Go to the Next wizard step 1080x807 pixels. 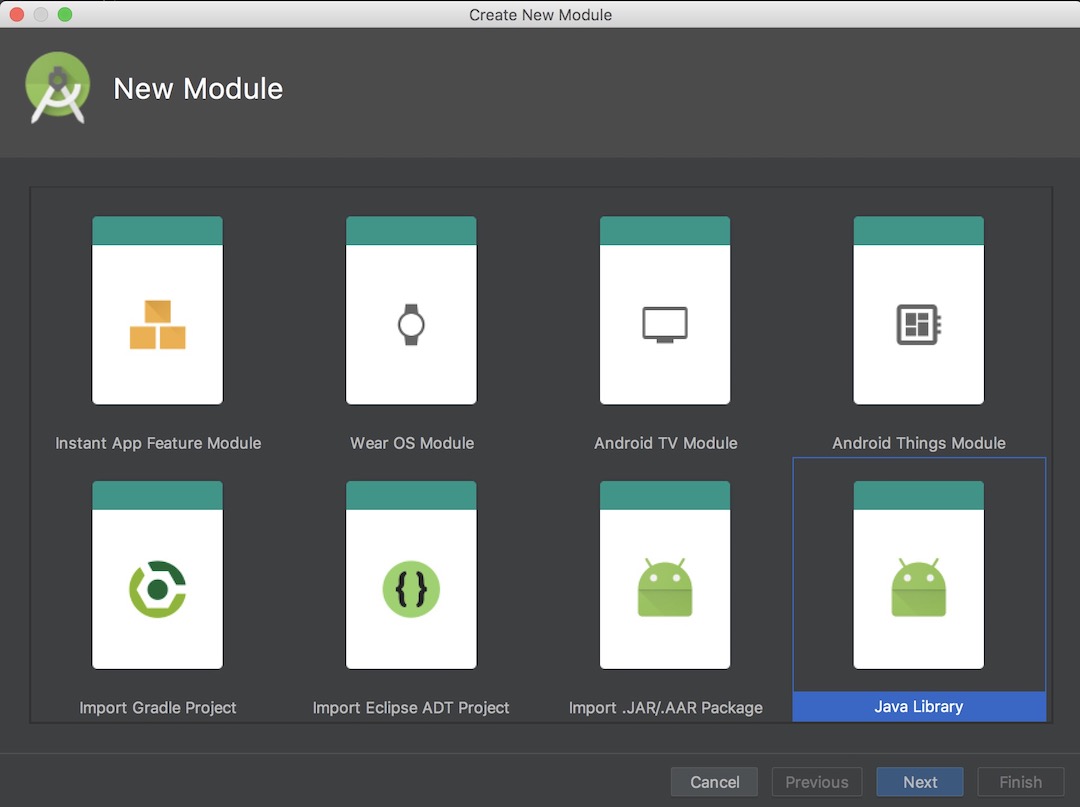920,782
